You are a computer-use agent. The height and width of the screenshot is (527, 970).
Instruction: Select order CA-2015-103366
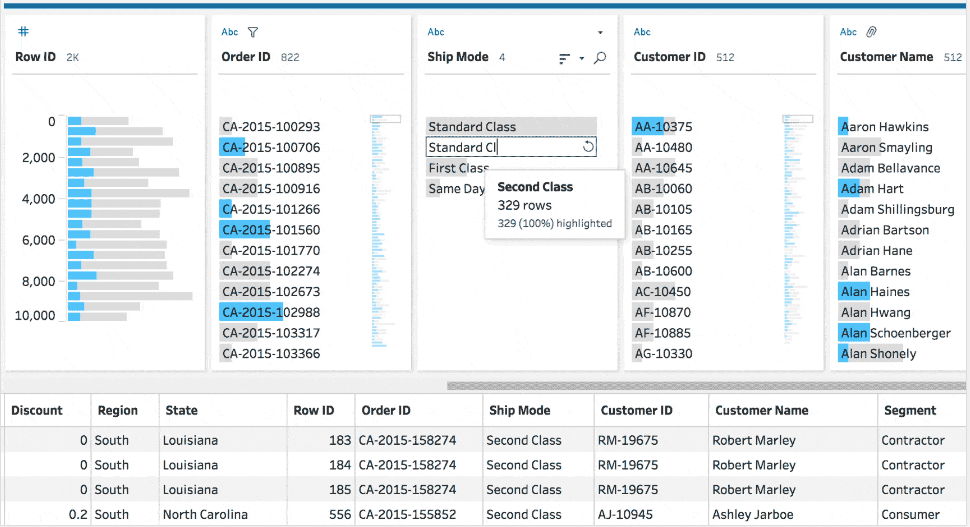point(271,353)
